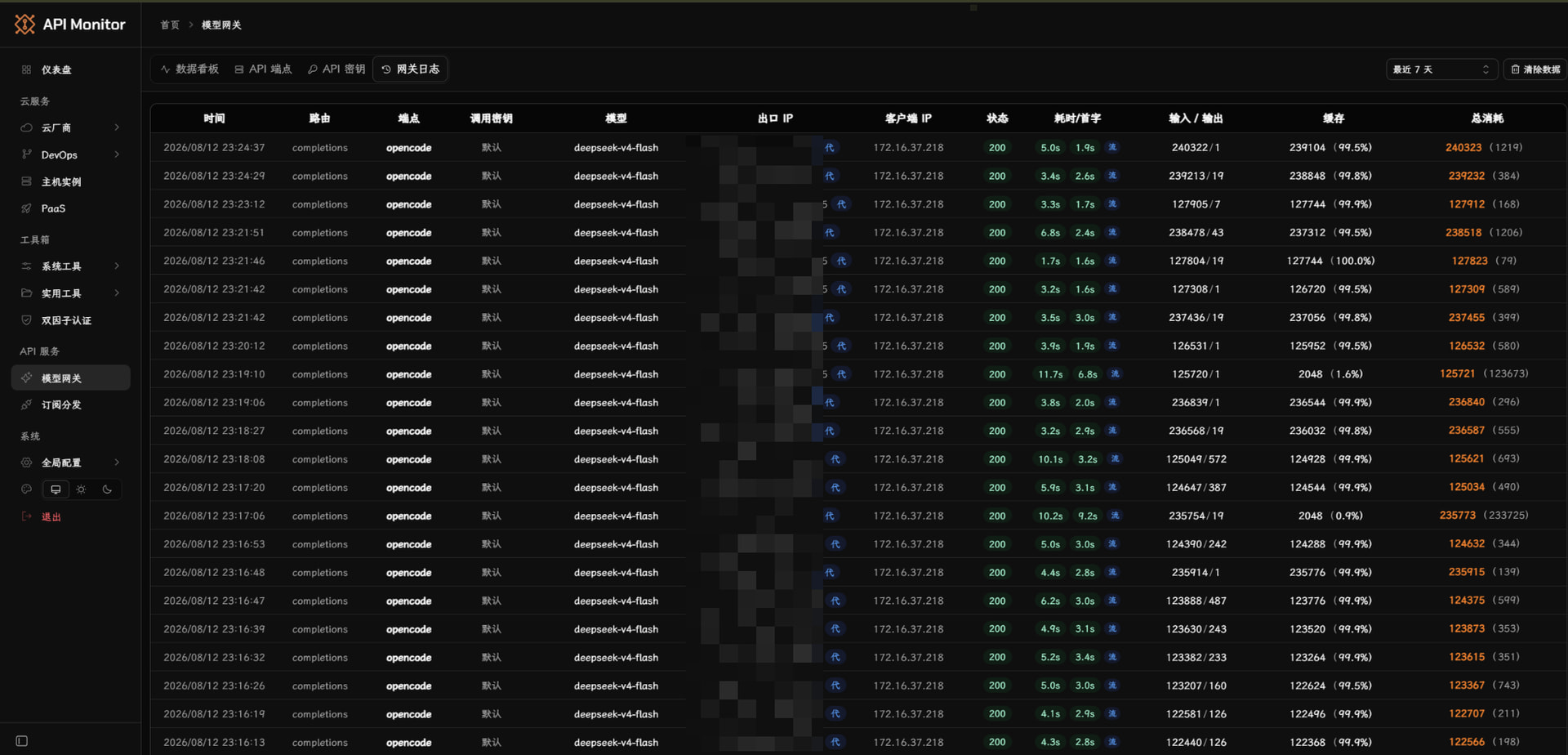Viewport: 1568px width, 755px height.
Task: Click total 235773 (233725)
Action: click(1484, 516)
